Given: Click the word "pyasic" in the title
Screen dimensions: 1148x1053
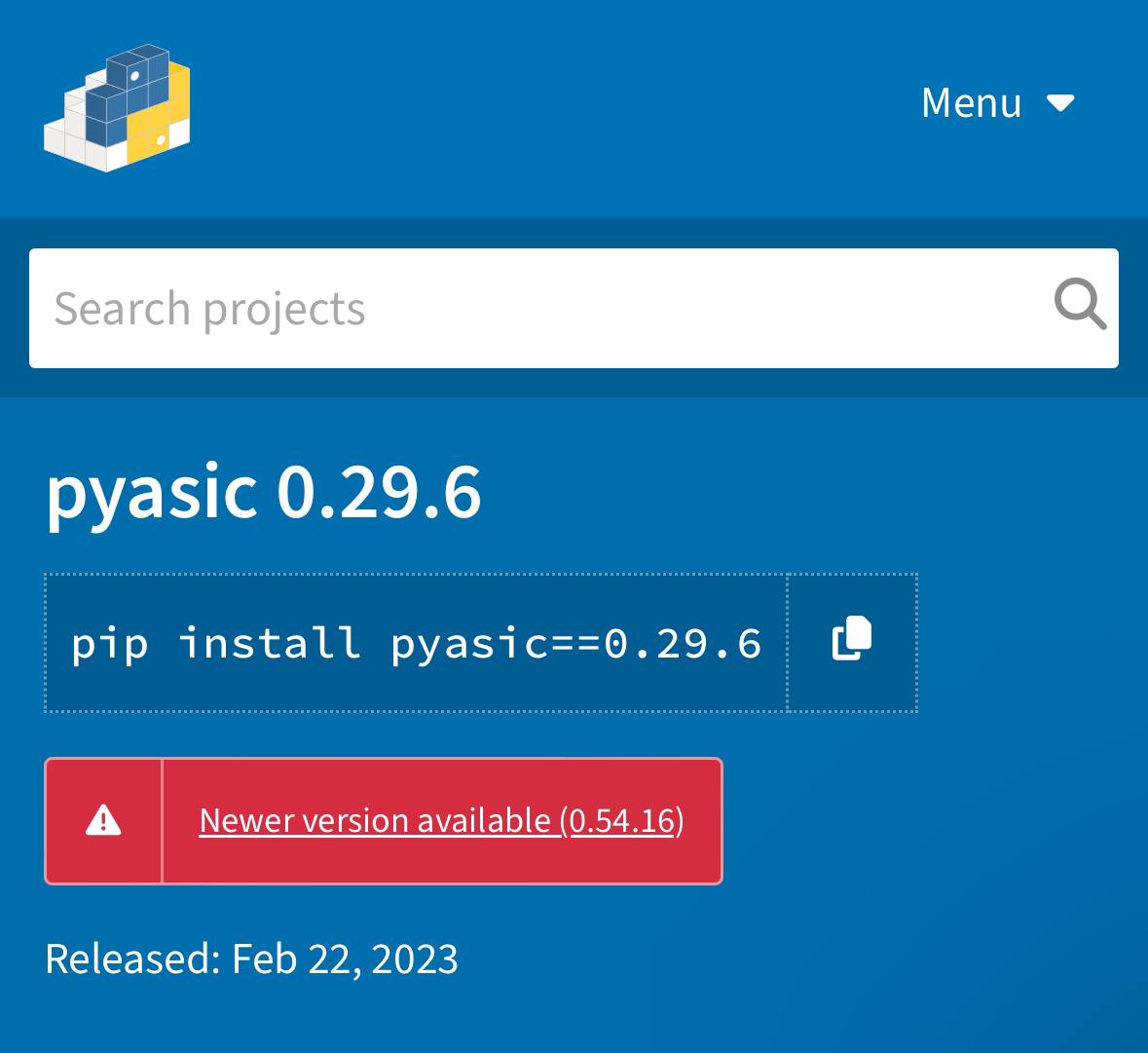Looking at the screenshot, I should pos(152,492).
